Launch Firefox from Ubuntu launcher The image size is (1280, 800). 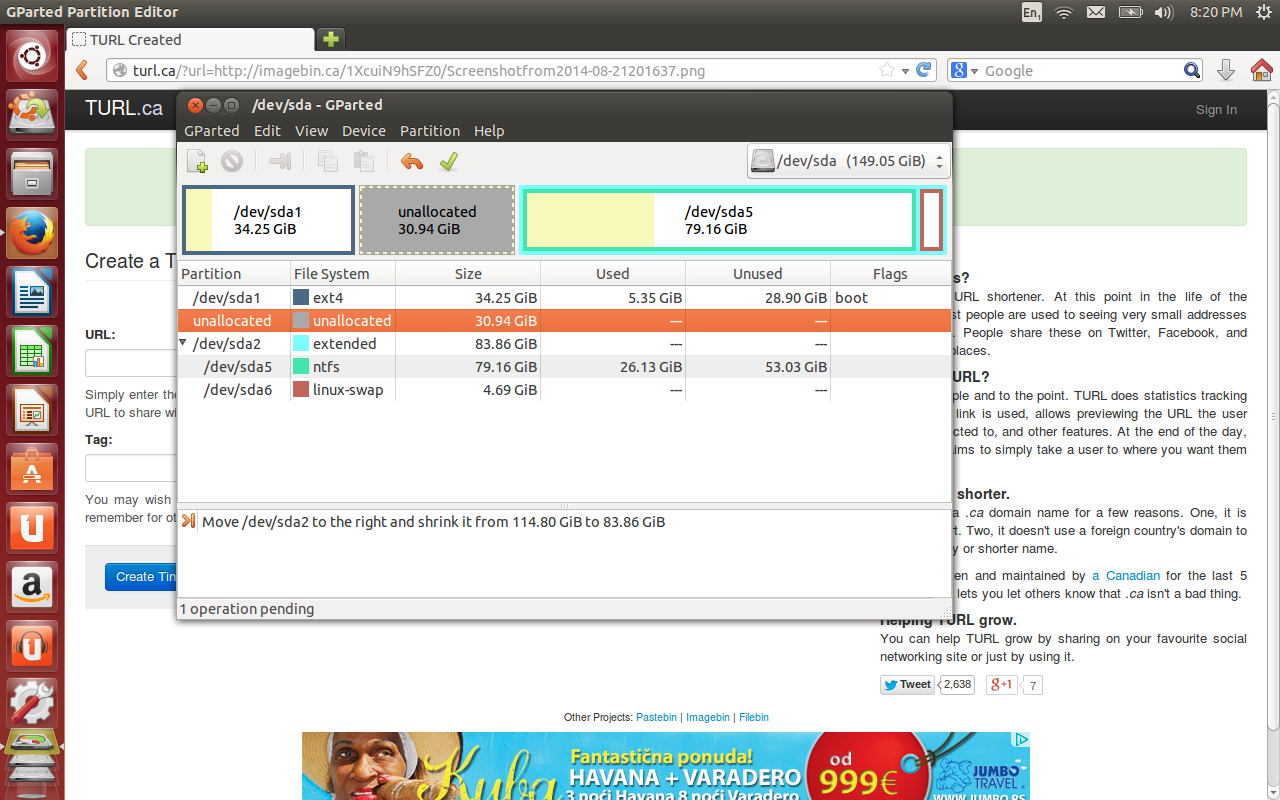tap(32, 233)
